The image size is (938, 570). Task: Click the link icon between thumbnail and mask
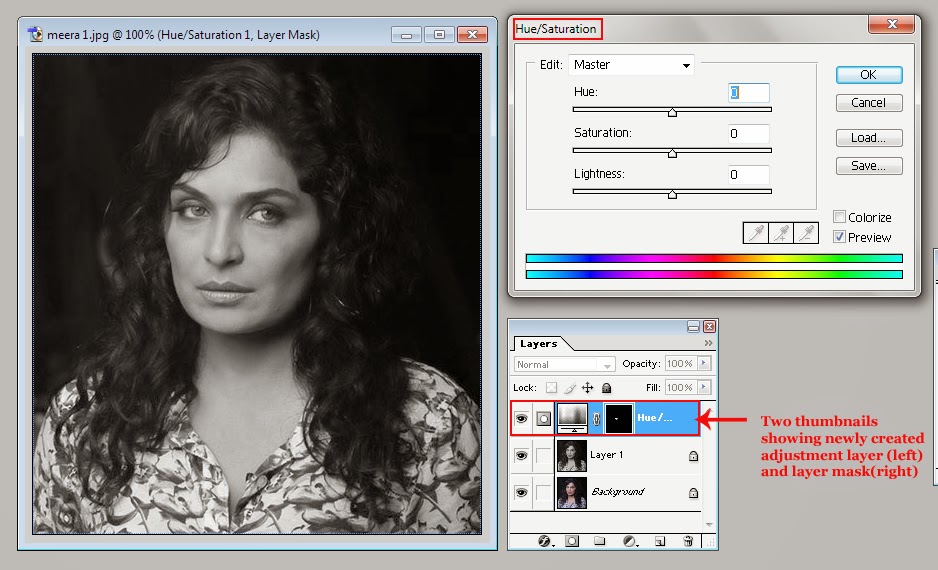click(596, 419)
